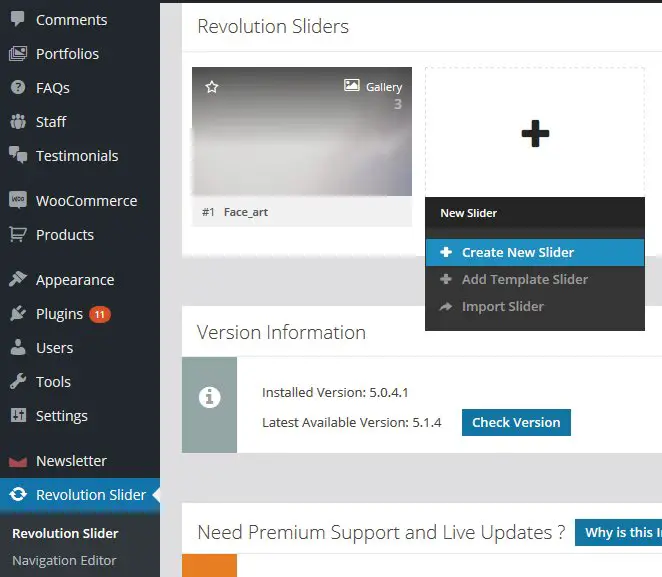Click the Why is this button
The height and width of the screenshot is (577, 662).
click(x=619, y=533)
